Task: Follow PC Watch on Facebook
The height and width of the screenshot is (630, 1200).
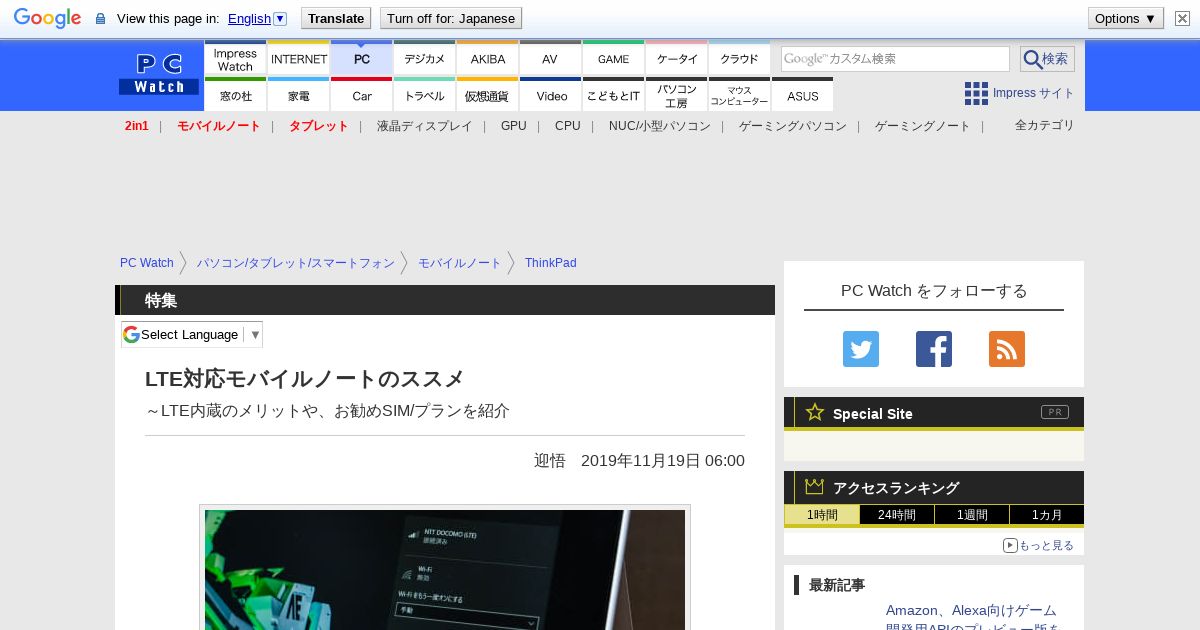Action: (934, 349)
